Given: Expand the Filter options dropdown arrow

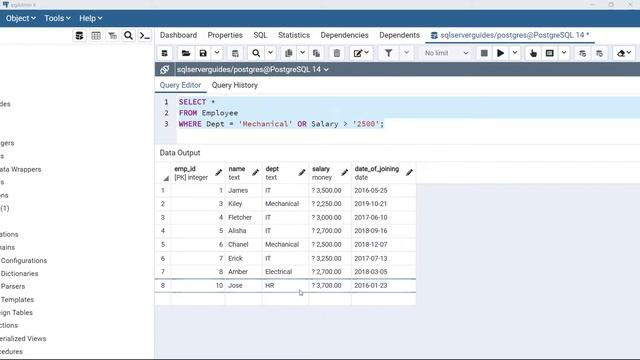Looking at the screenshot, I should point(407,53).
